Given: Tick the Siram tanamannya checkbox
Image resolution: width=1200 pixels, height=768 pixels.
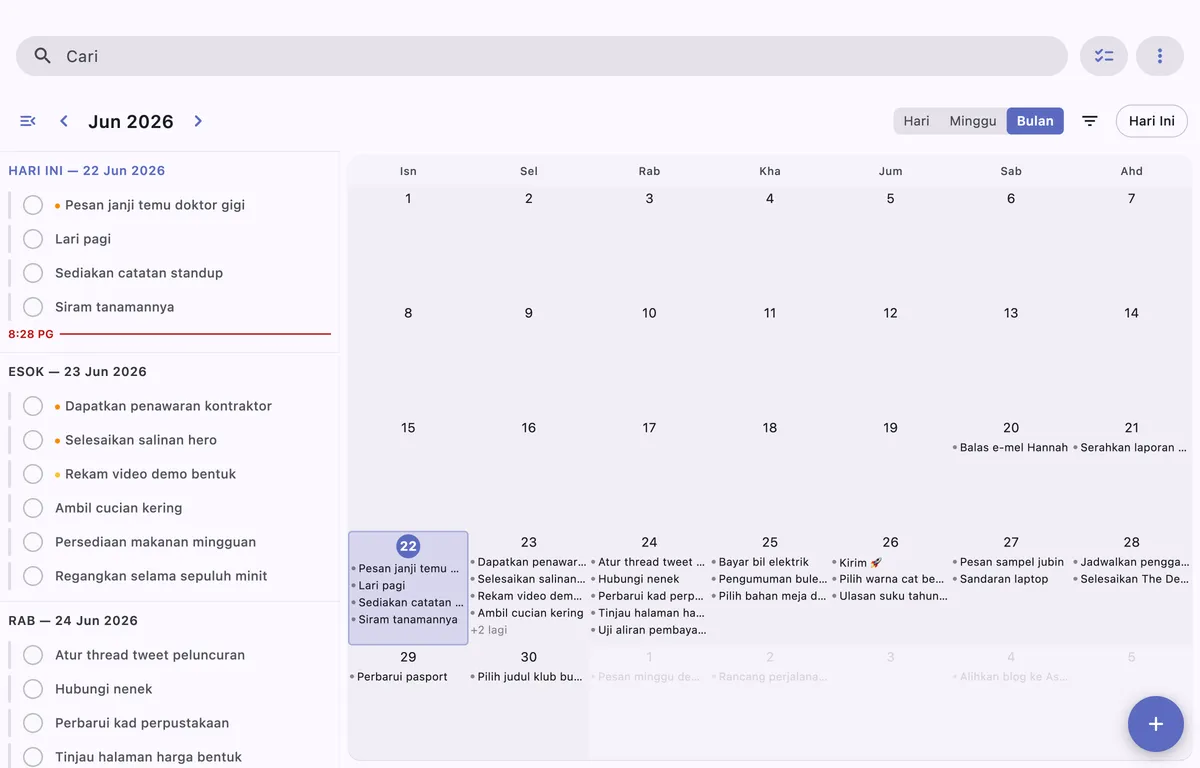Looking at the screenshot, I should click(x=33, y=307).
